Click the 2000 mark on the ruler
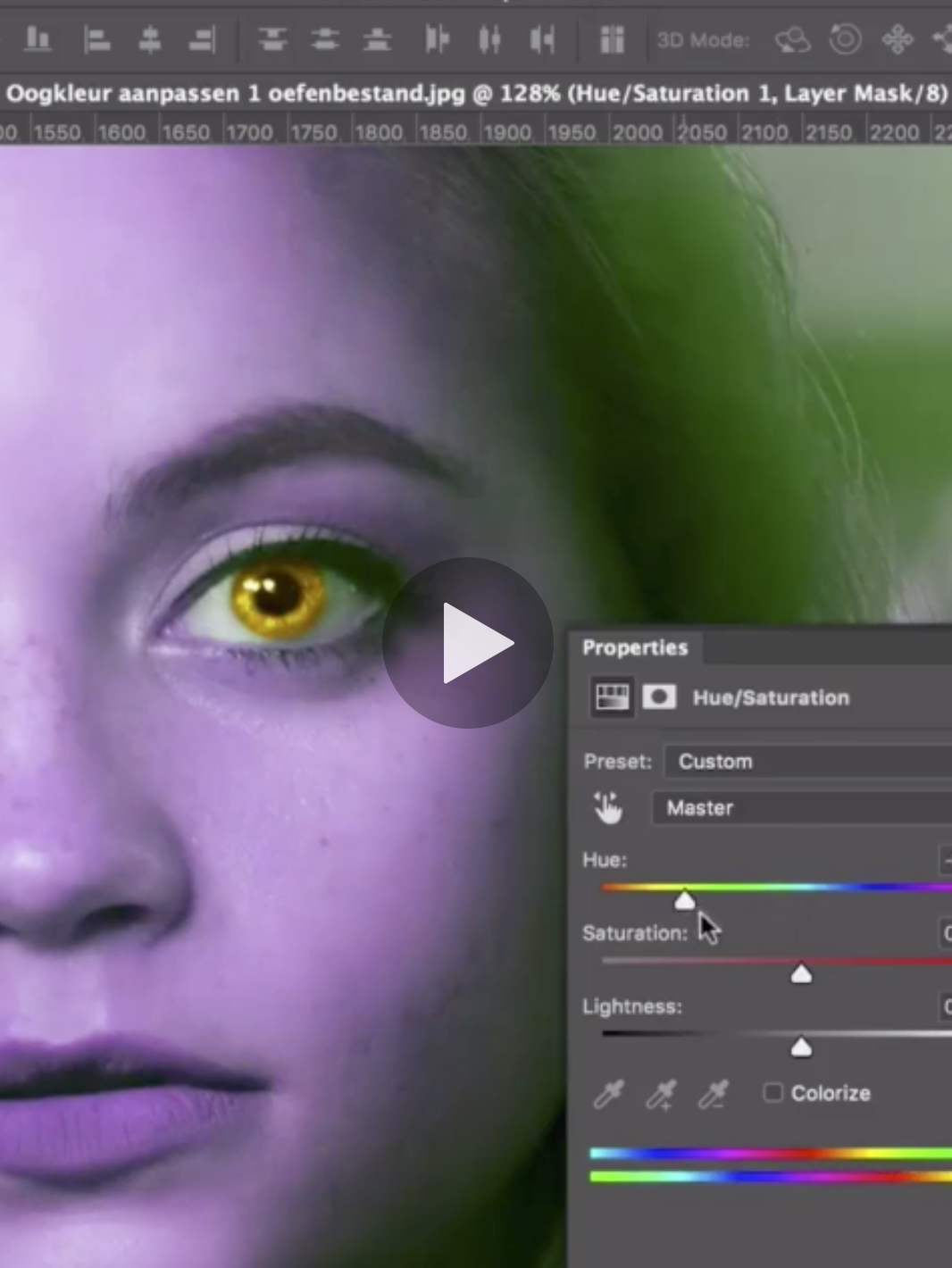 [x=638, y=132]
